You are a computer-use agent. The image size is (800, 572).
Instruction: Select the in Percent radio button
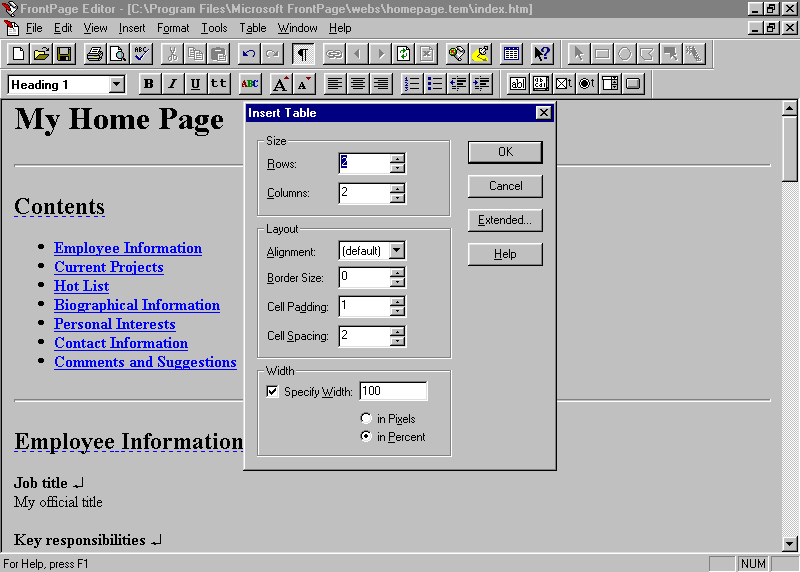pyautogui.click(x=366, y=437)
